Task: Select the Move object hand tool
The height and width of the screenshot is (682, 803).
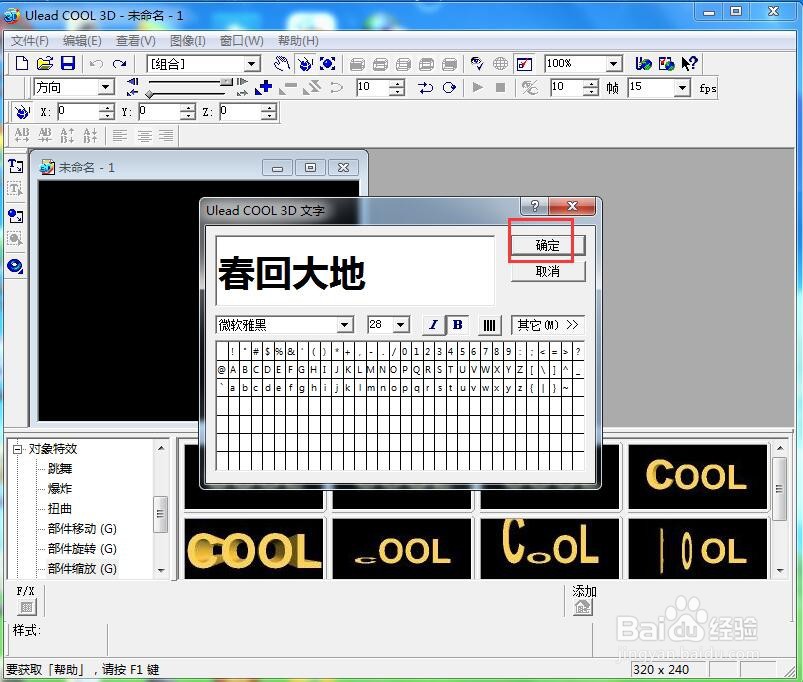Action: coord(281,64)
